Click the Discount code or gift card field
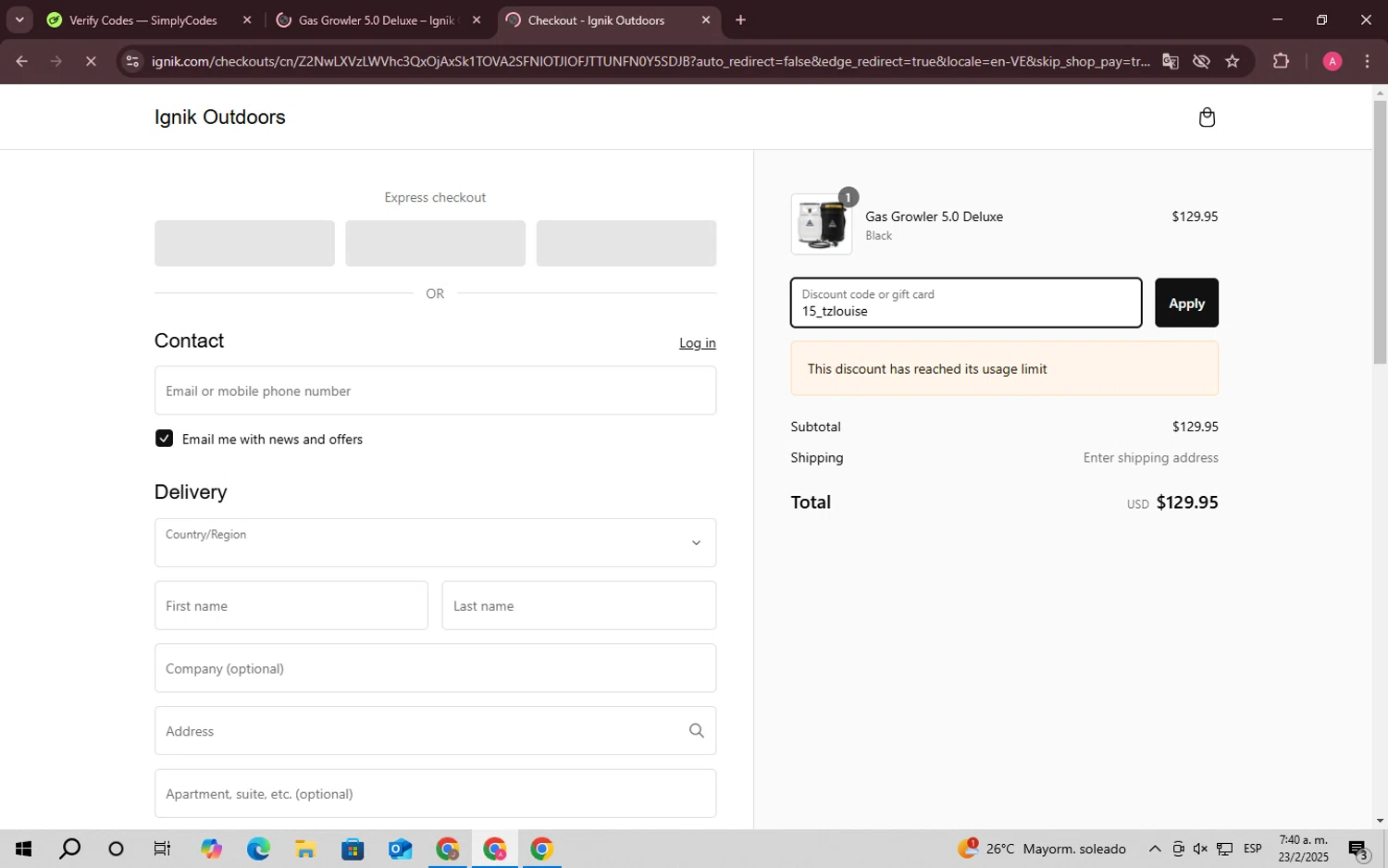This screenshot has width=1388, height=868. pos(966,303)
